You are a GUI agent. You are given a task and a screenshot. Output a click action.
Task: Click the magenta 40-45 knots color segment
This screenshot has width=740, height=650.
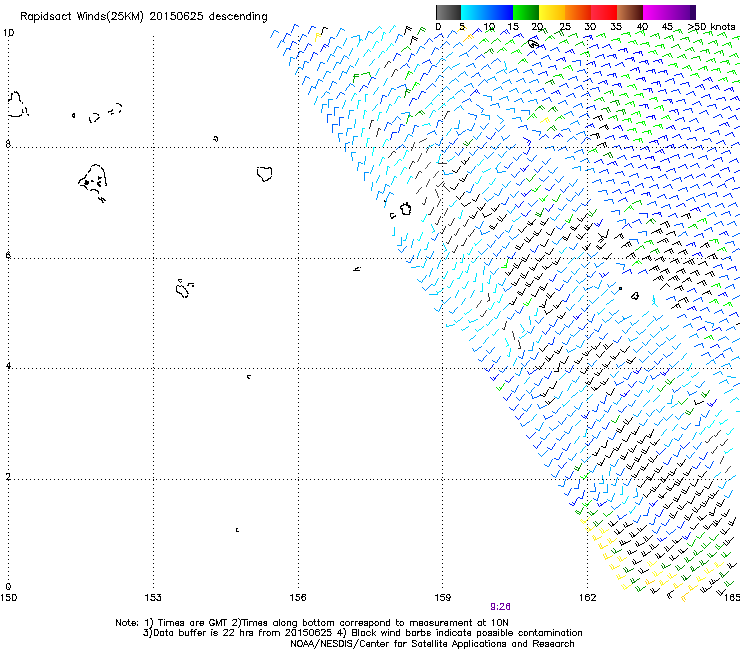click(x=656, y=12)
